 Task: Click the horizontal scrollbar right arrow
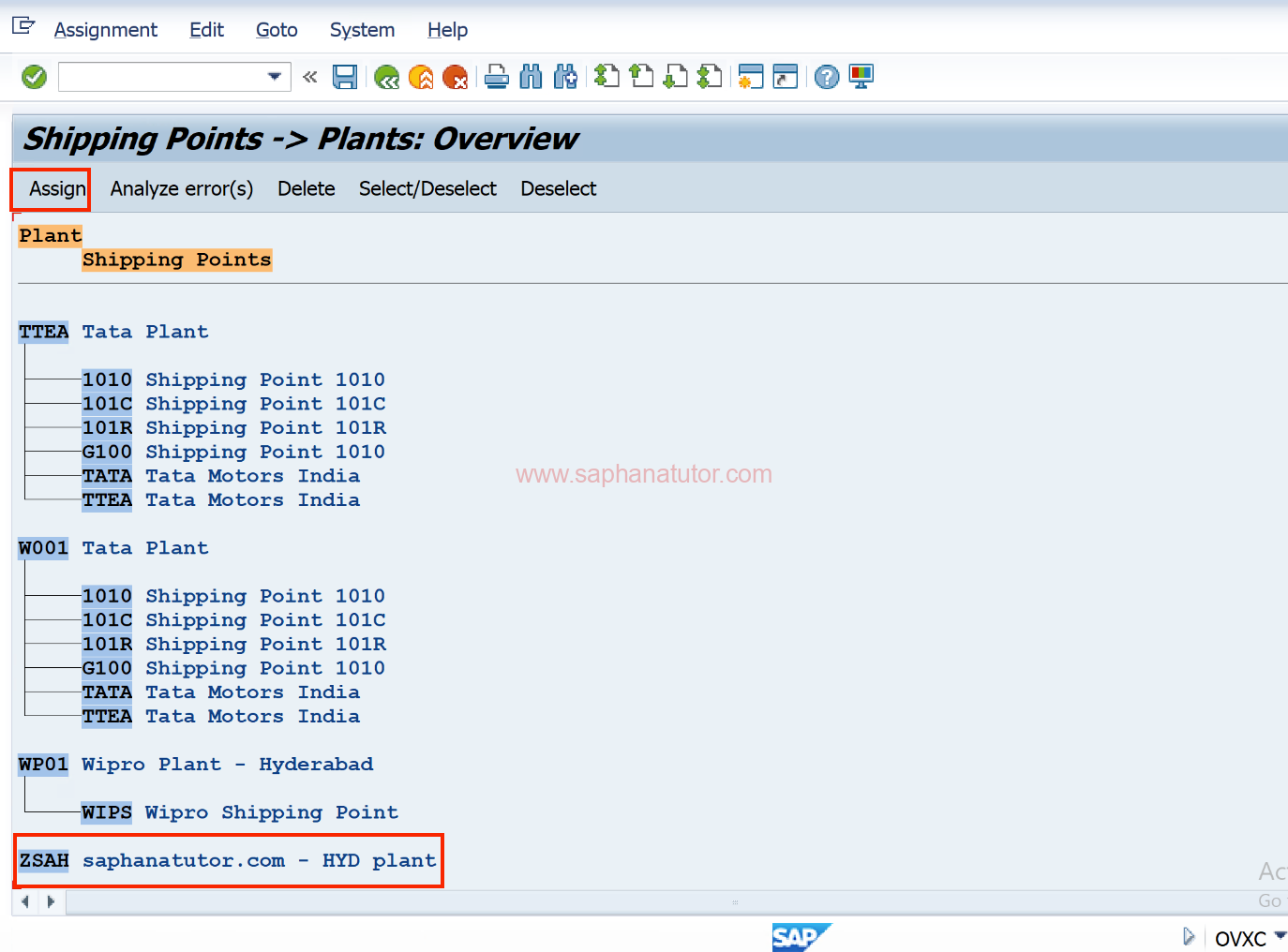point(51,902)
